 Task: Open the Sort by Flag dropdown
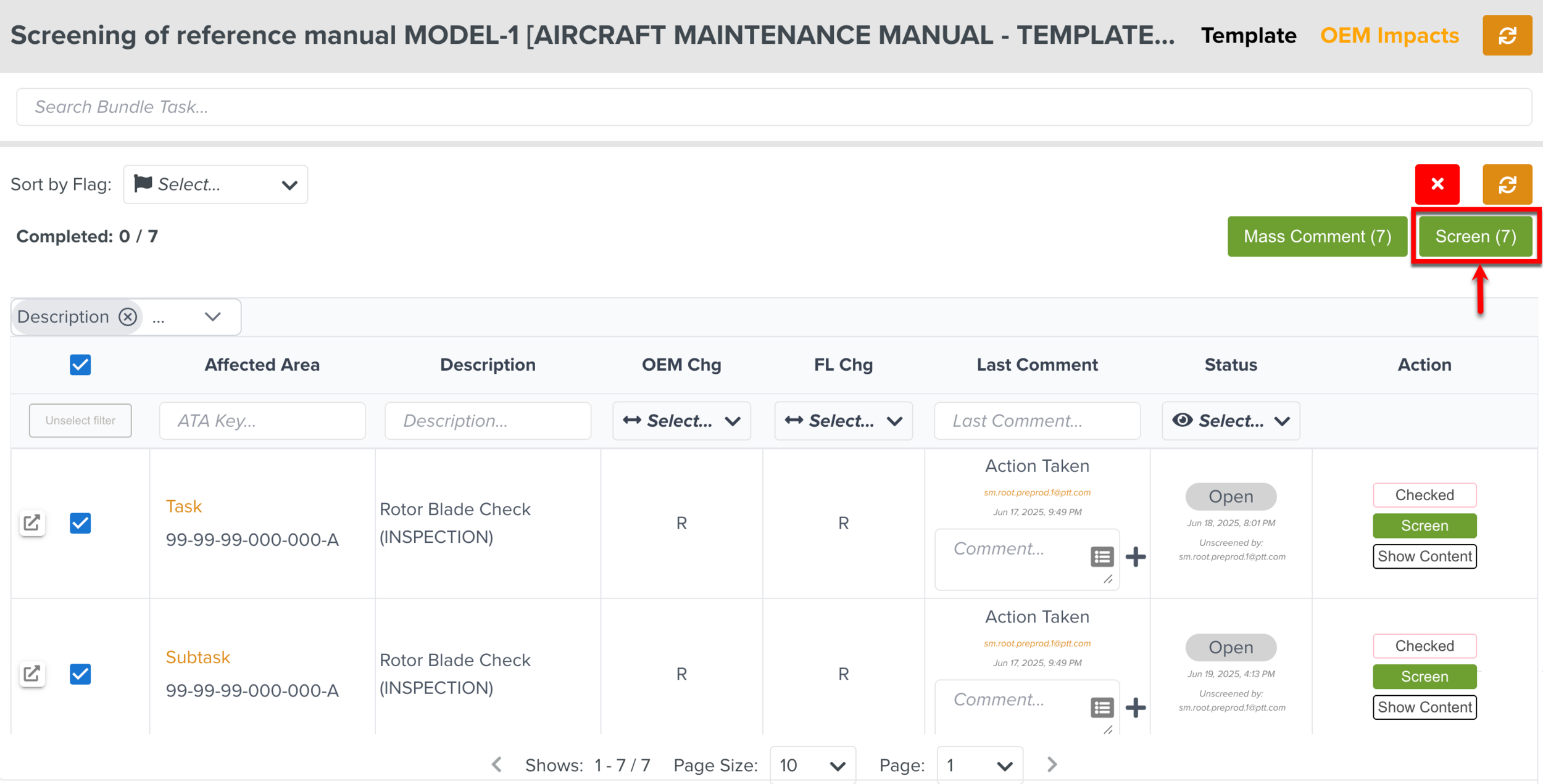[215, 184]
